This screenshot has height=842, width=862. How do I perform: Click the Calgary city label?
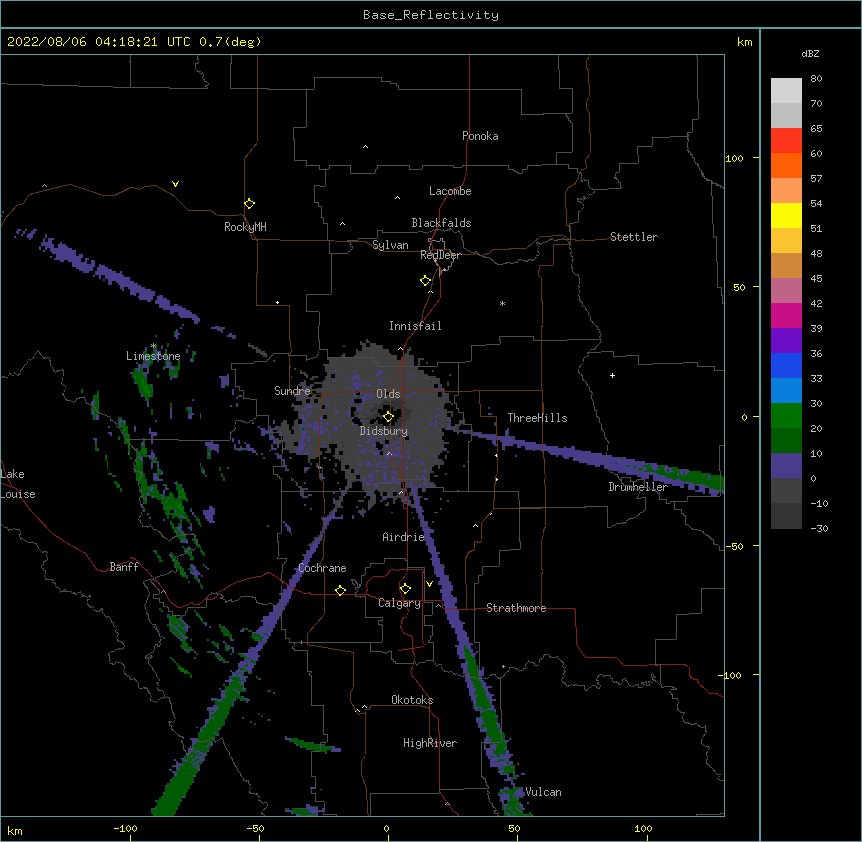(399, 603)
